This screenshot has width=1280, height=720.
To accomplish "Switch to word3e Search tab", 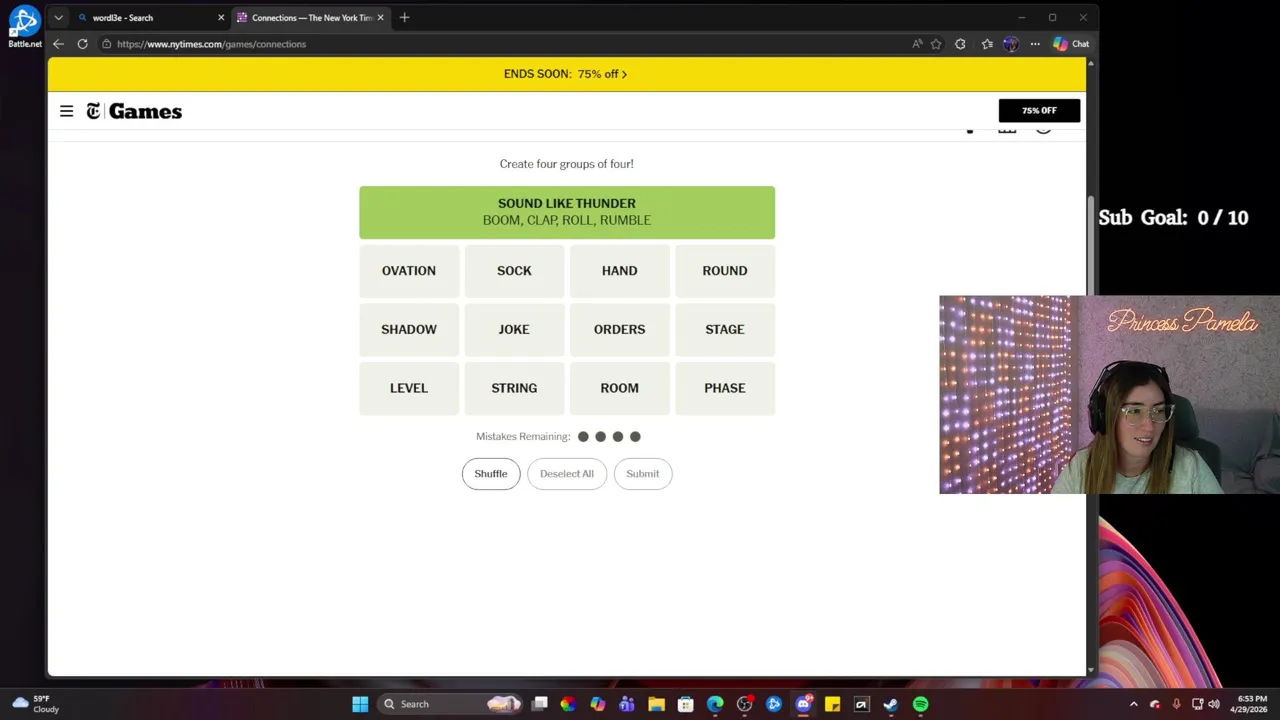I will point(150,17).
